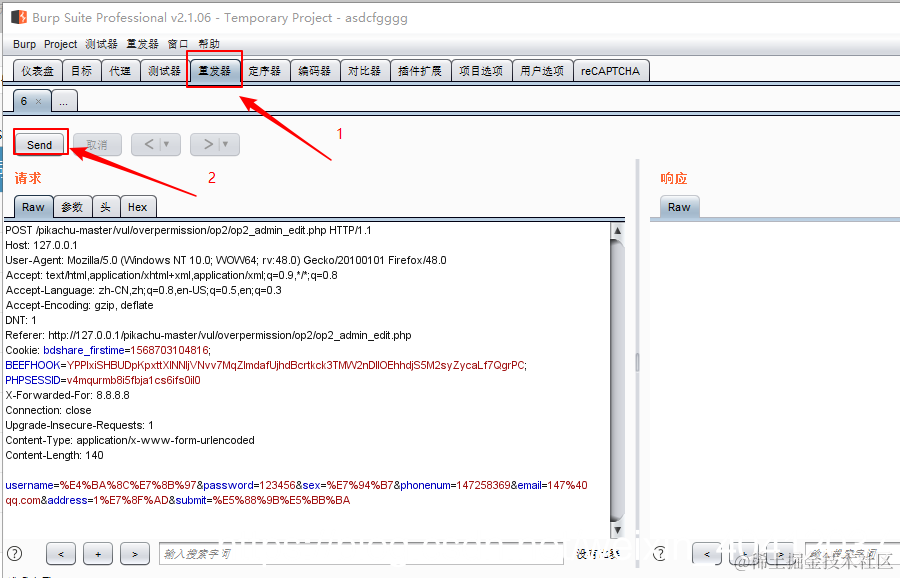Click the Burp Suite logo icon
The height and width of the screenshot is (578, 900).
19,17
